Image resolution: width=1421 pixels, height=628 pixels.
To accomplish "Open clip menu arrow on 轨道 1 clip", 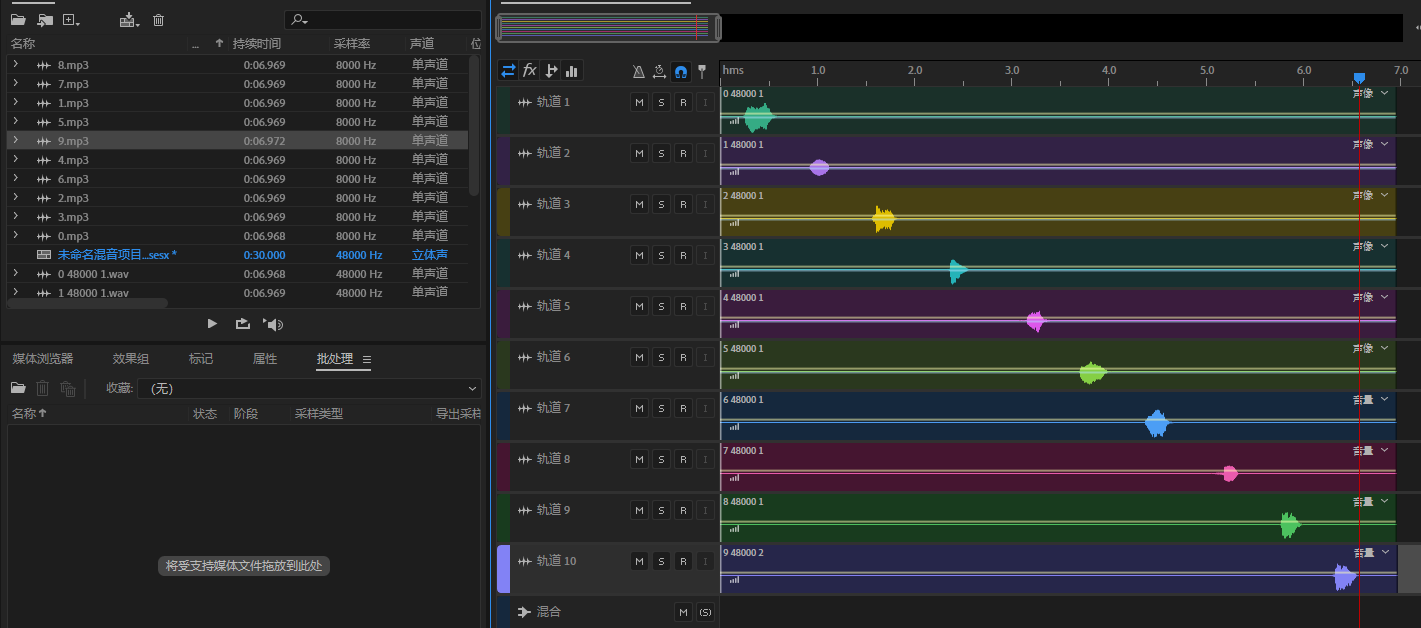I will pos(1385,93).
